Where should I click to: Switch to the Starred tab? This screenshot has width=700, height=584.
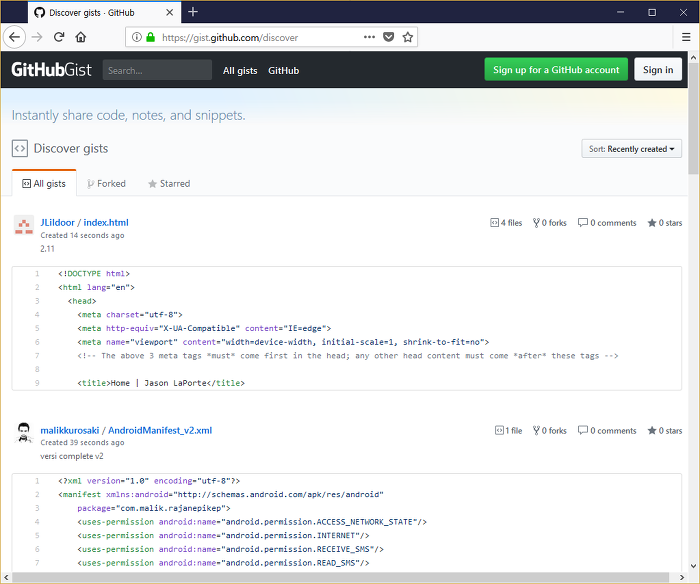(x=169, y=184)
